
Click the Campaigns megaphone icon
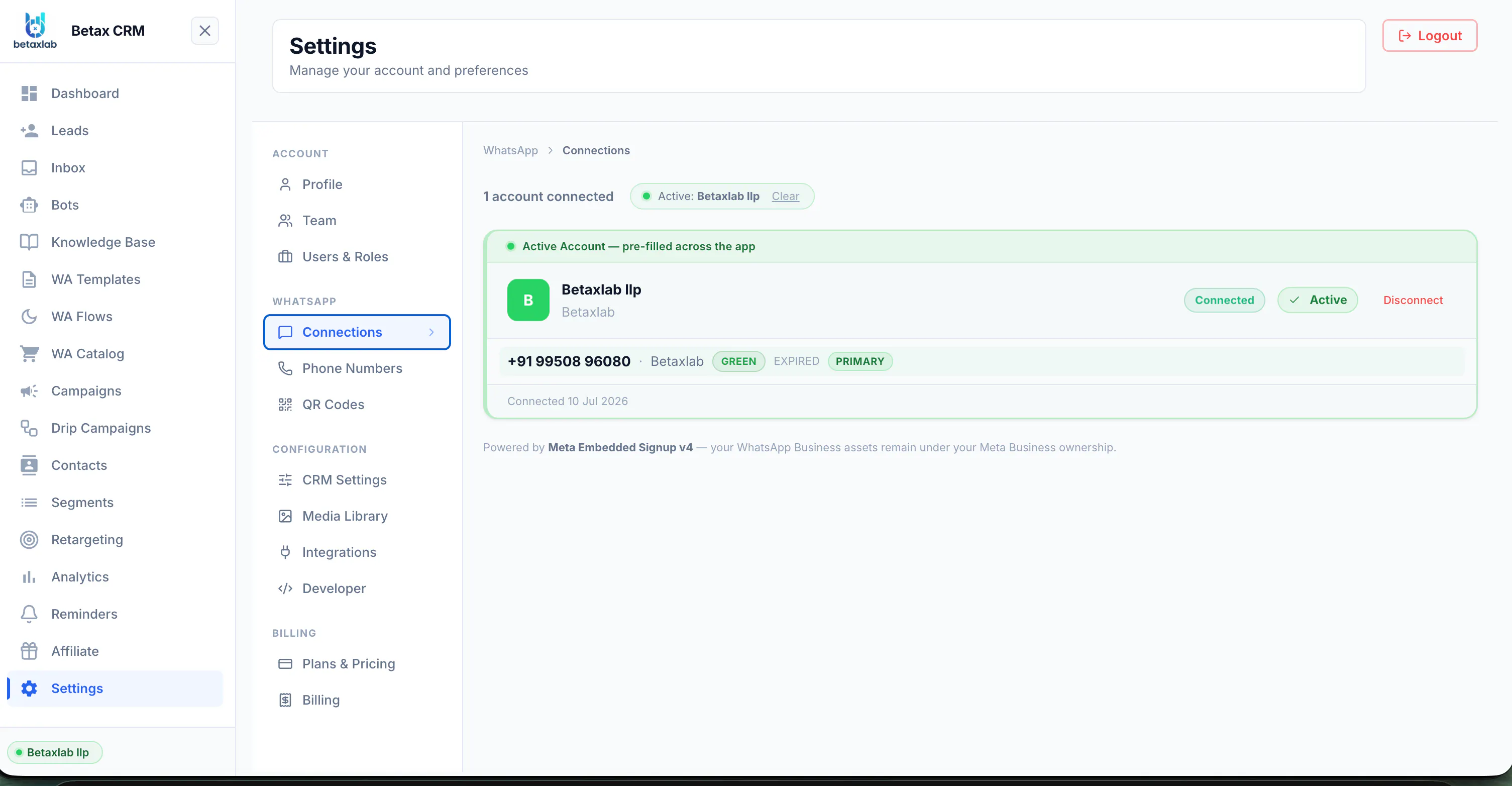coord(29,390)
